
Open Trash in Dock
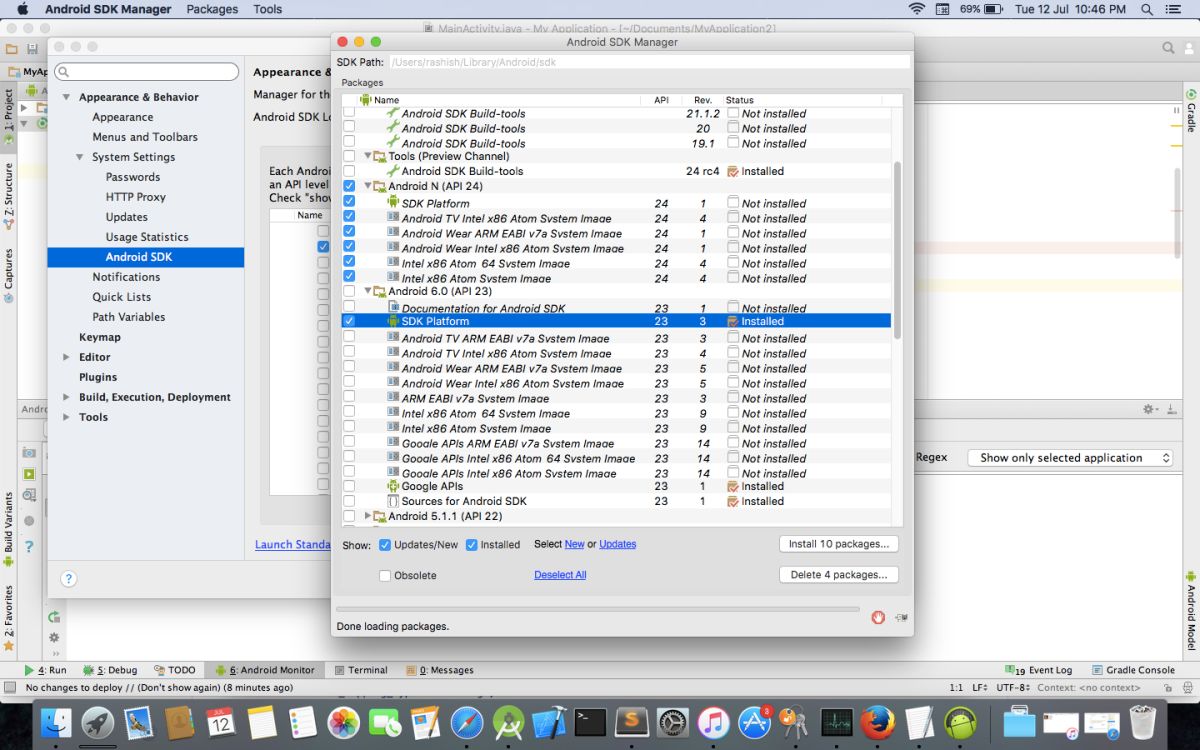point(1141,722)
